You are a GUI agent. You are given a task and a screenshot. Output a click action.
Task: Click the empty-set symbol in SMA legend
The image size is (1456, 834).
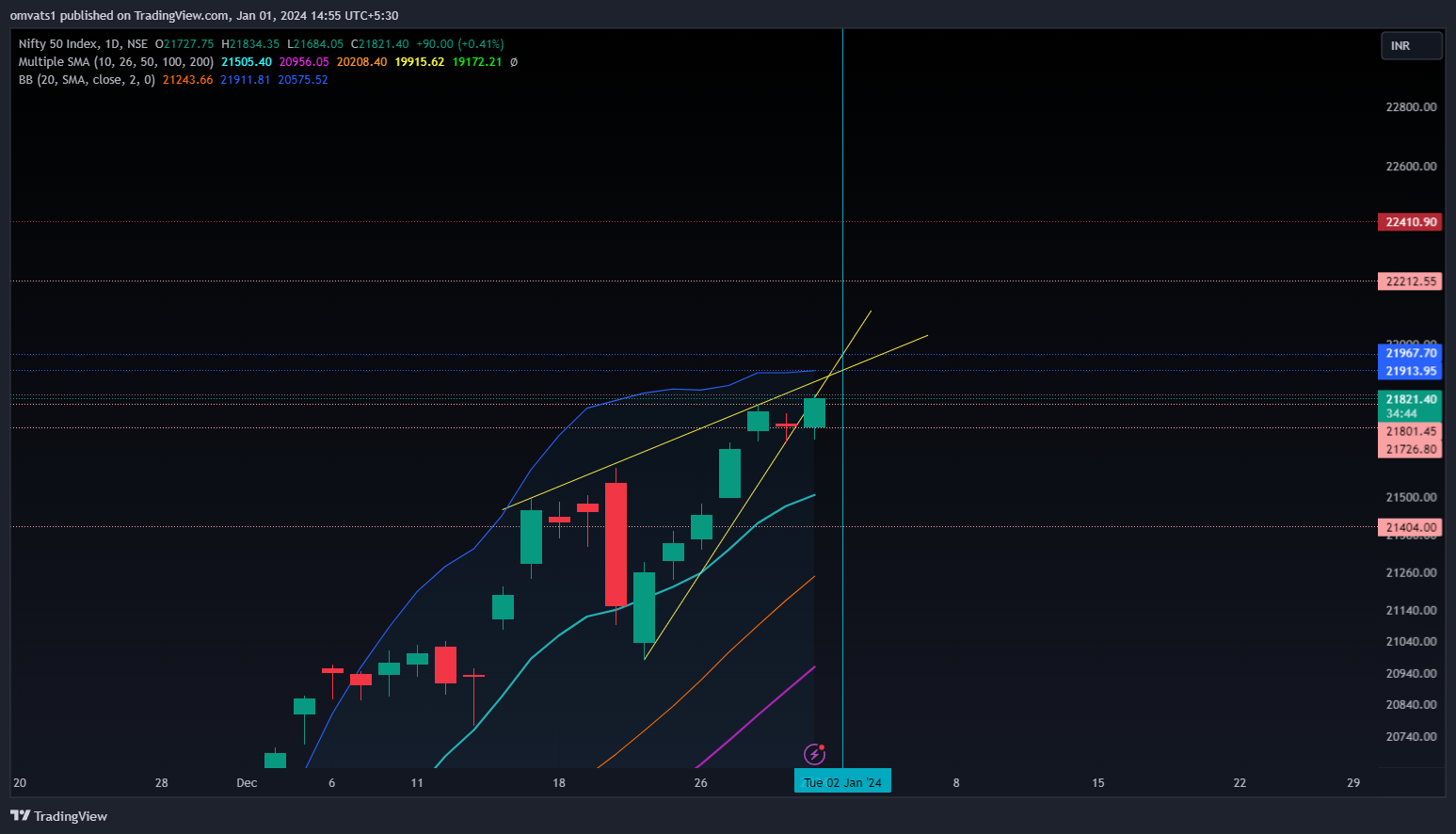[x=514, y=62]
